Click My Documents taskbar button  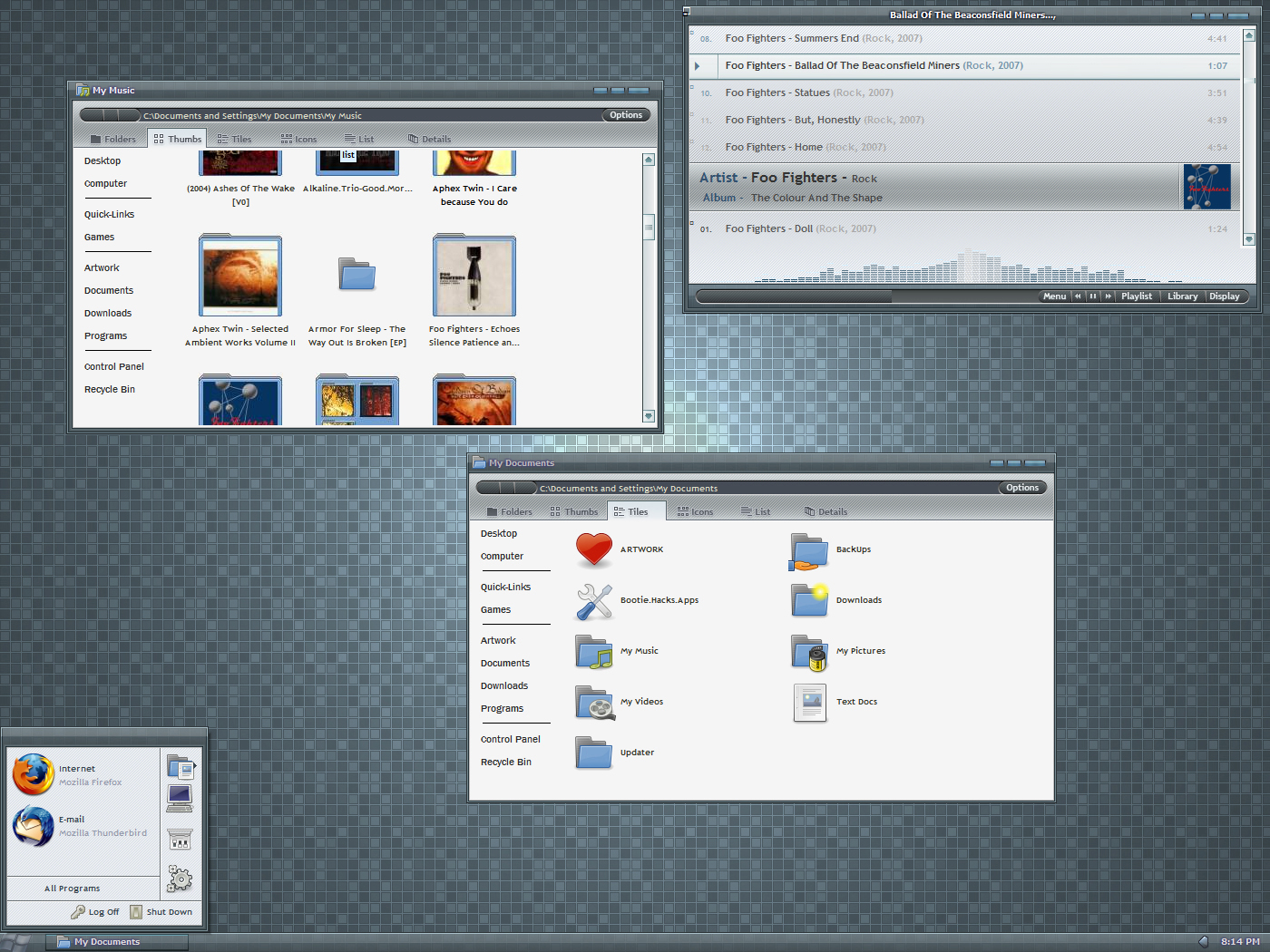119,942
